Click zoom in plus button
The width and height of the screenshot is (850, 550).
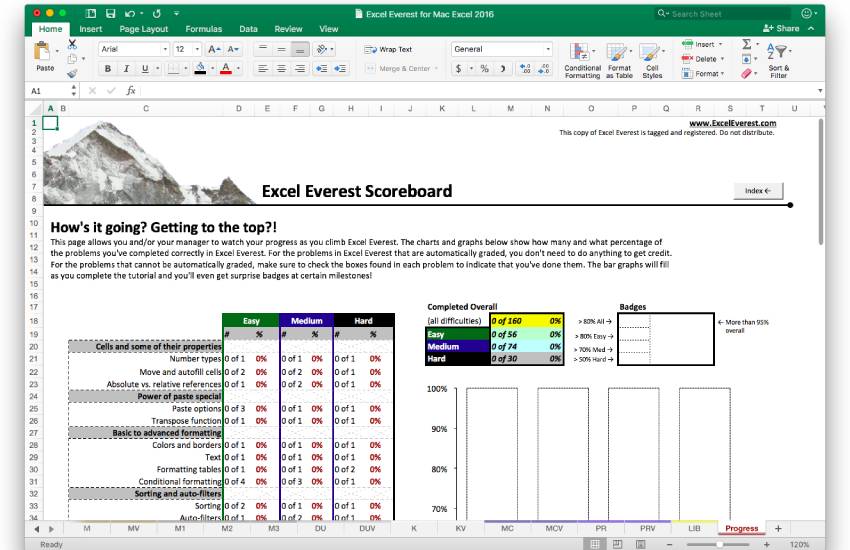(767, 544)
